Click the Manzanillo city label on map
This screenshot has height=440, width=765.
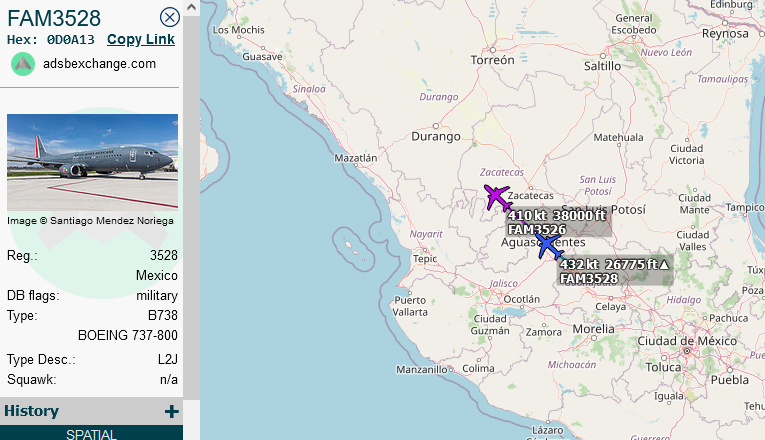point(422,370)
